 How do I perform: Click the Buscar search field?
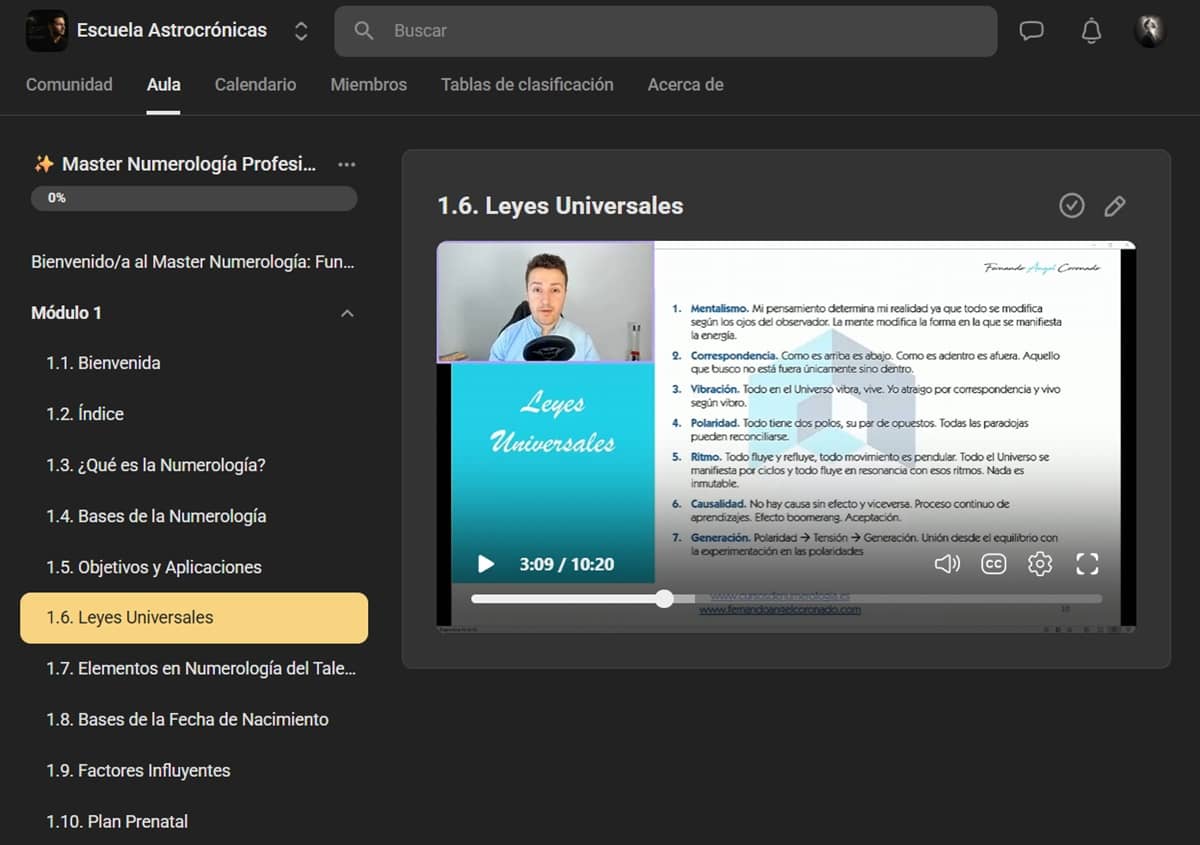point(666,31)
